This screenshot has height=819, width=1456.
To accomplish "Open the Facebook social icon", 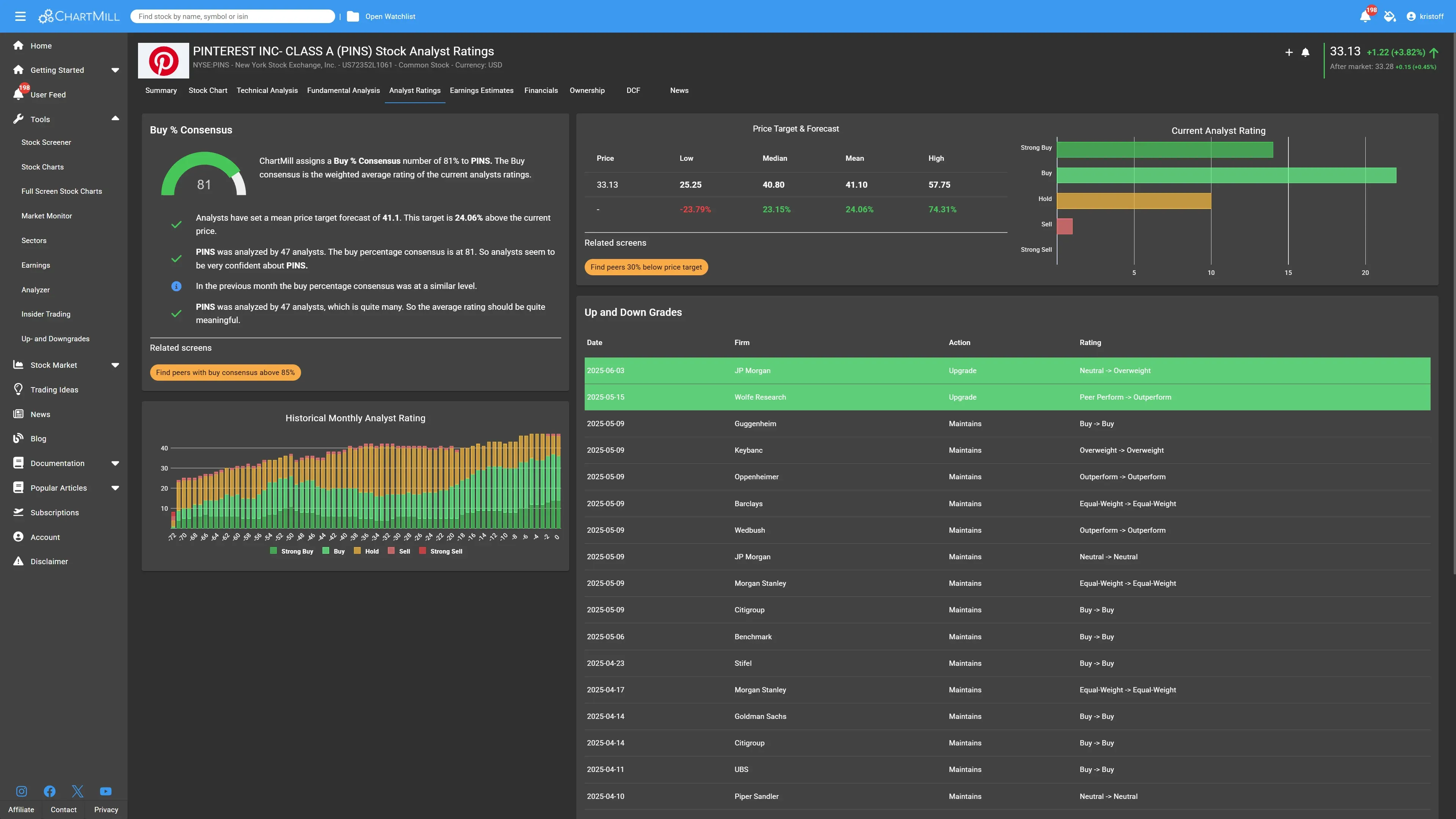I will (x=50, y=791).
